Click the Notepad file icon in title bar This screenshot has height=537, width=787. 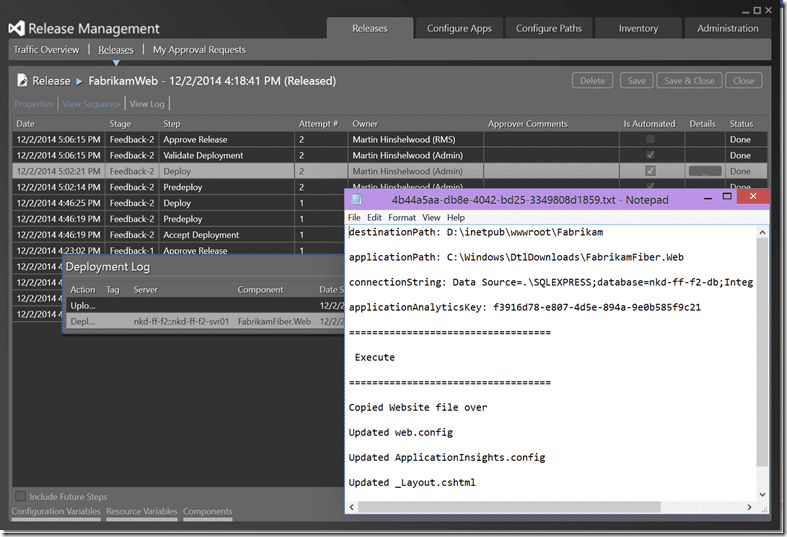tap(356, 199)
